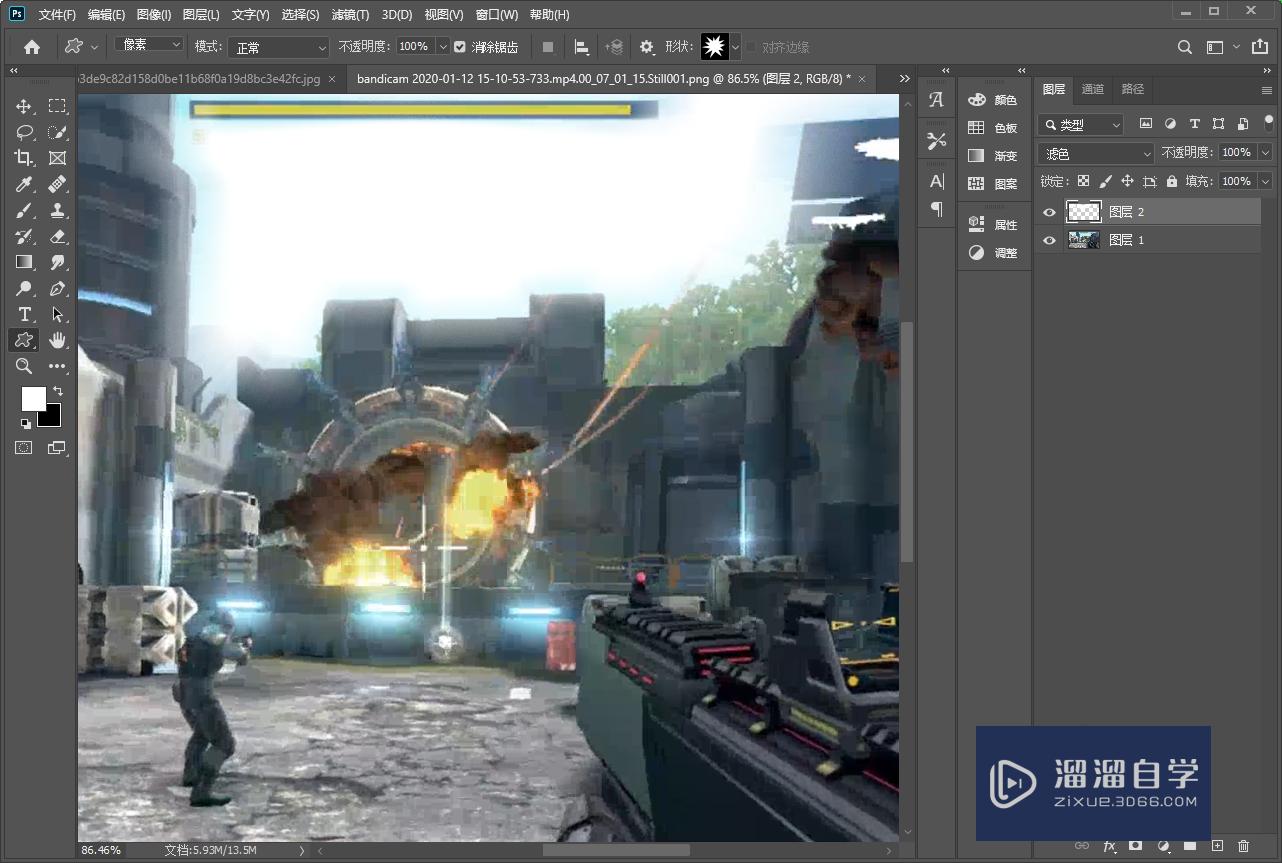Delete layer with trash icon
The height and width of the screenshot is (863, 1282).
1244,846
